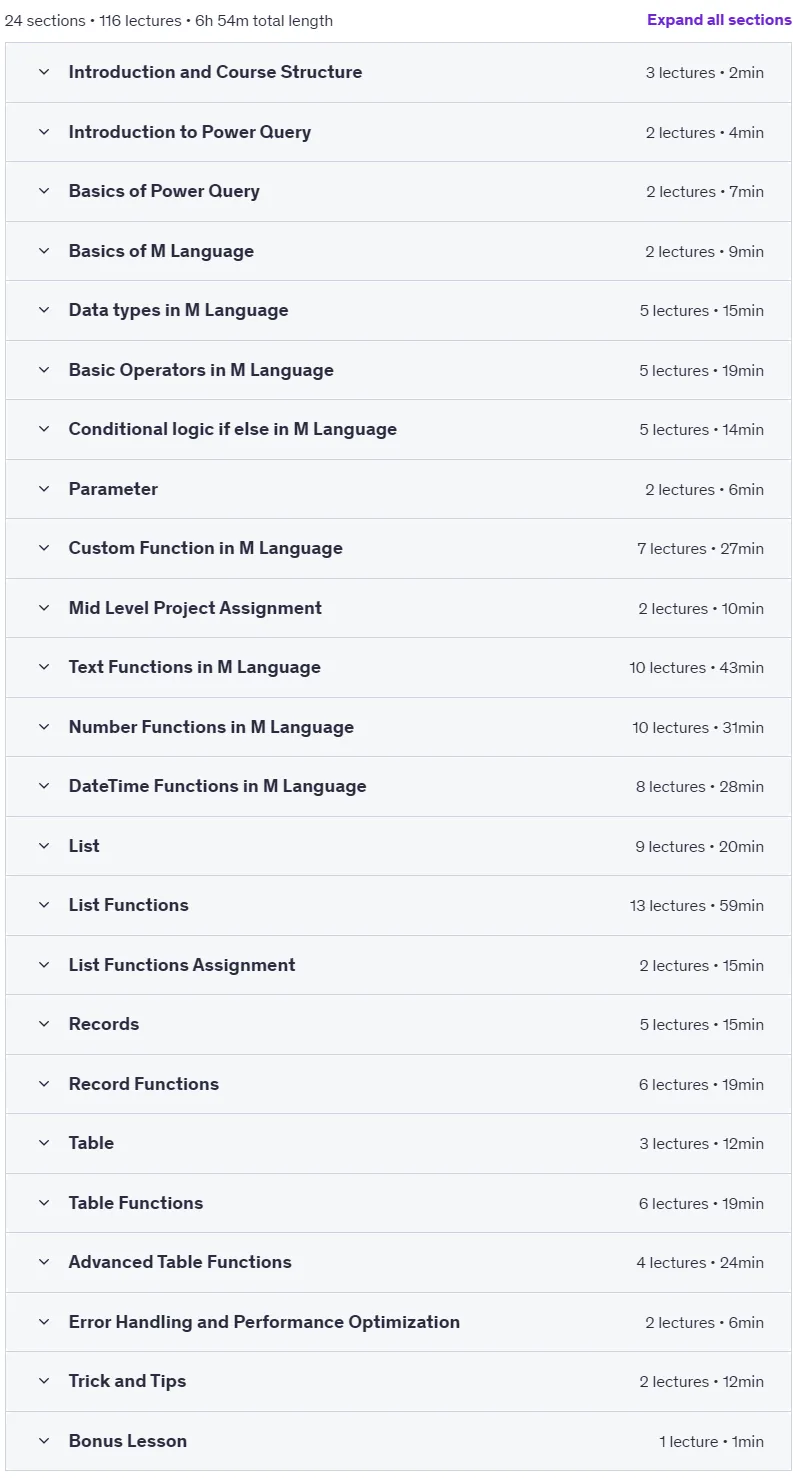
Task: Click chevron icon next to Introduction to Power Query
Action: point(44,132)
